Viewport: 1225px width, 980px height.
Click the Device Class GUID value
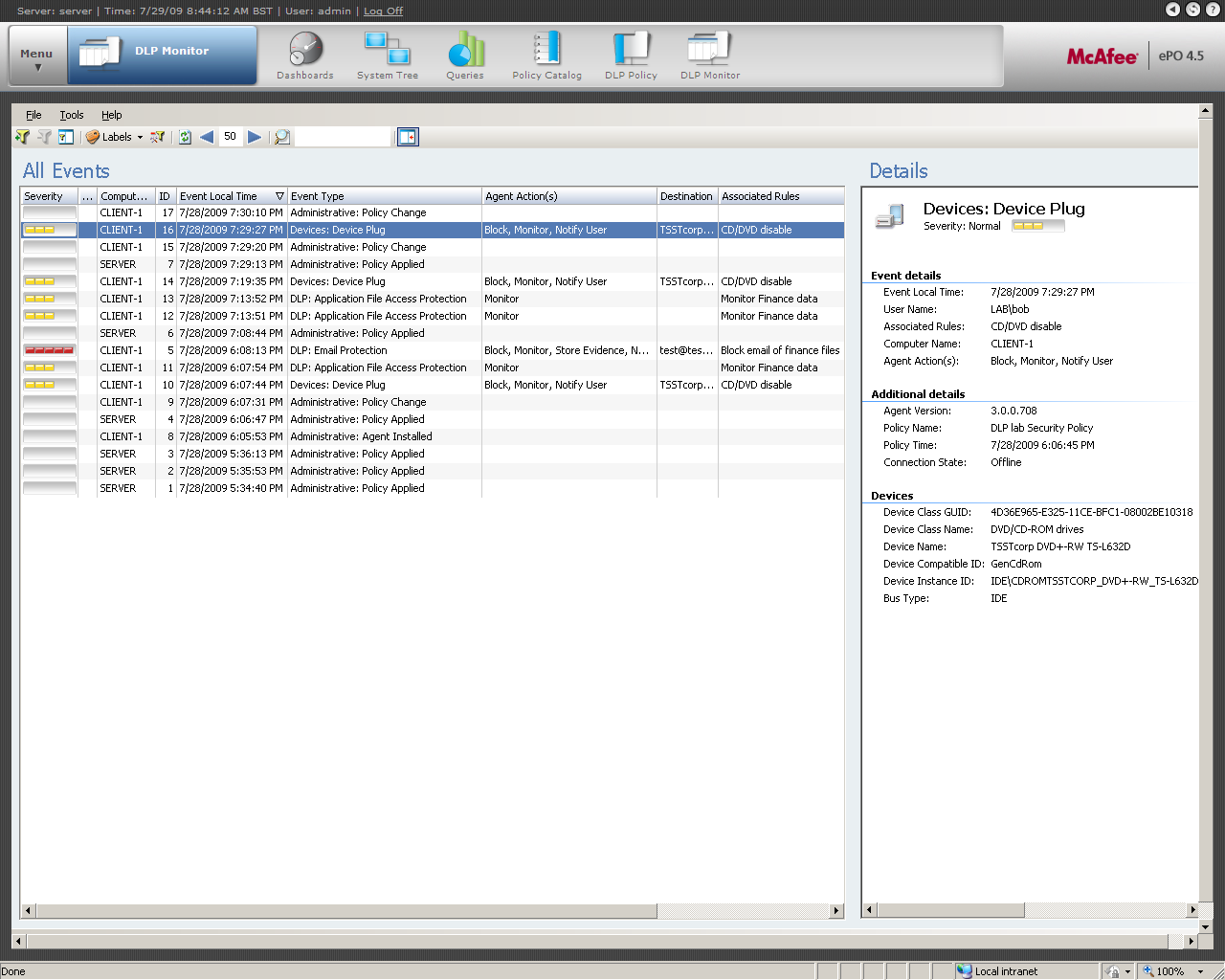point(1091,512)
